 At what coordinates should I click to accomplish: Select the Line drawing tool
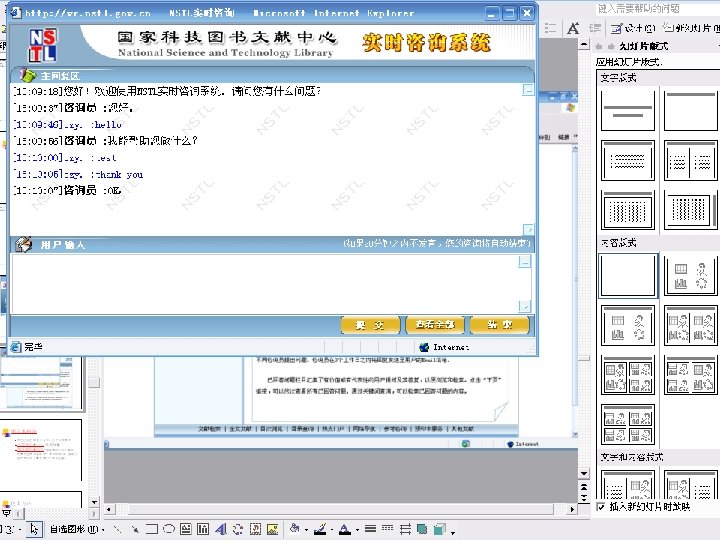point(118,529)
